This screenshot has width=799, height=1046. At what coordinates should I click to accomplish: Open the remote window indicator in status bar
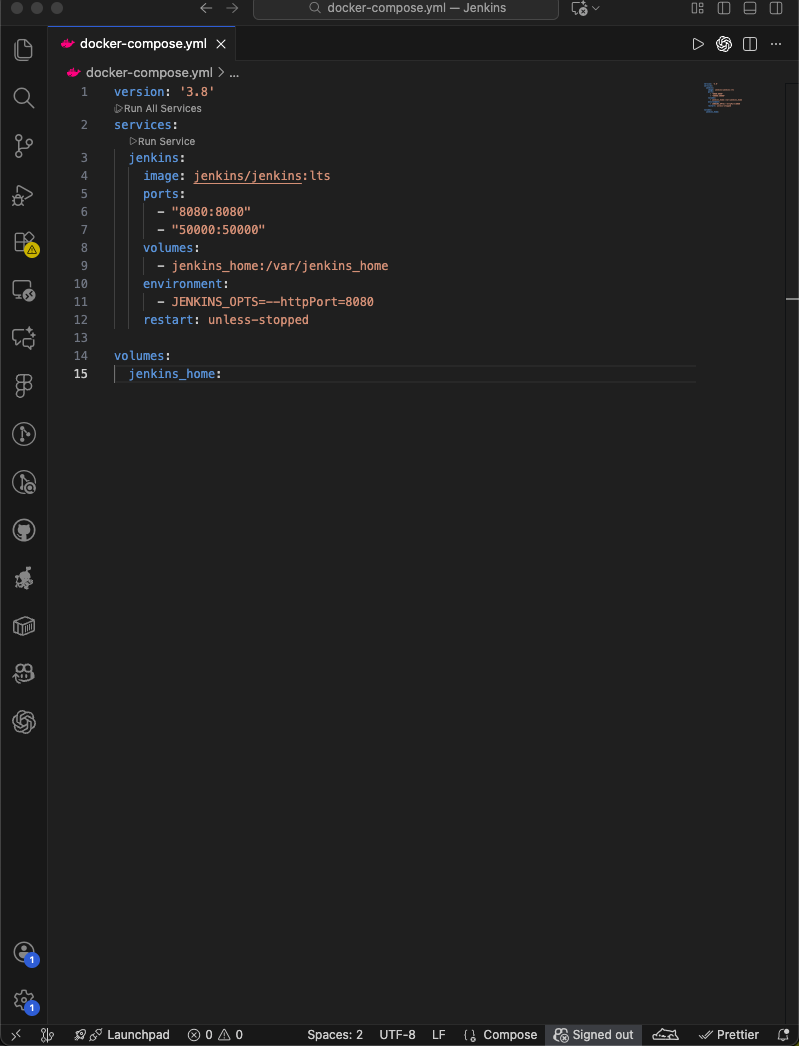[x=17, y=1035]
